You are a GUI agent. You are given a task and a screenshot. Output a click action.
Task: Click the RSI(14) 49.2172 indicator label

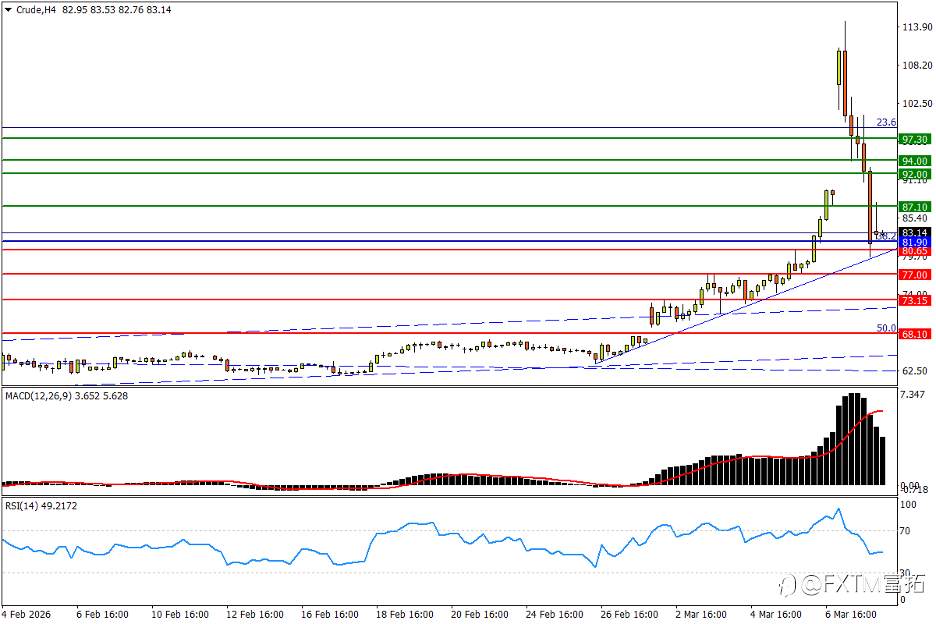(41, 505)
